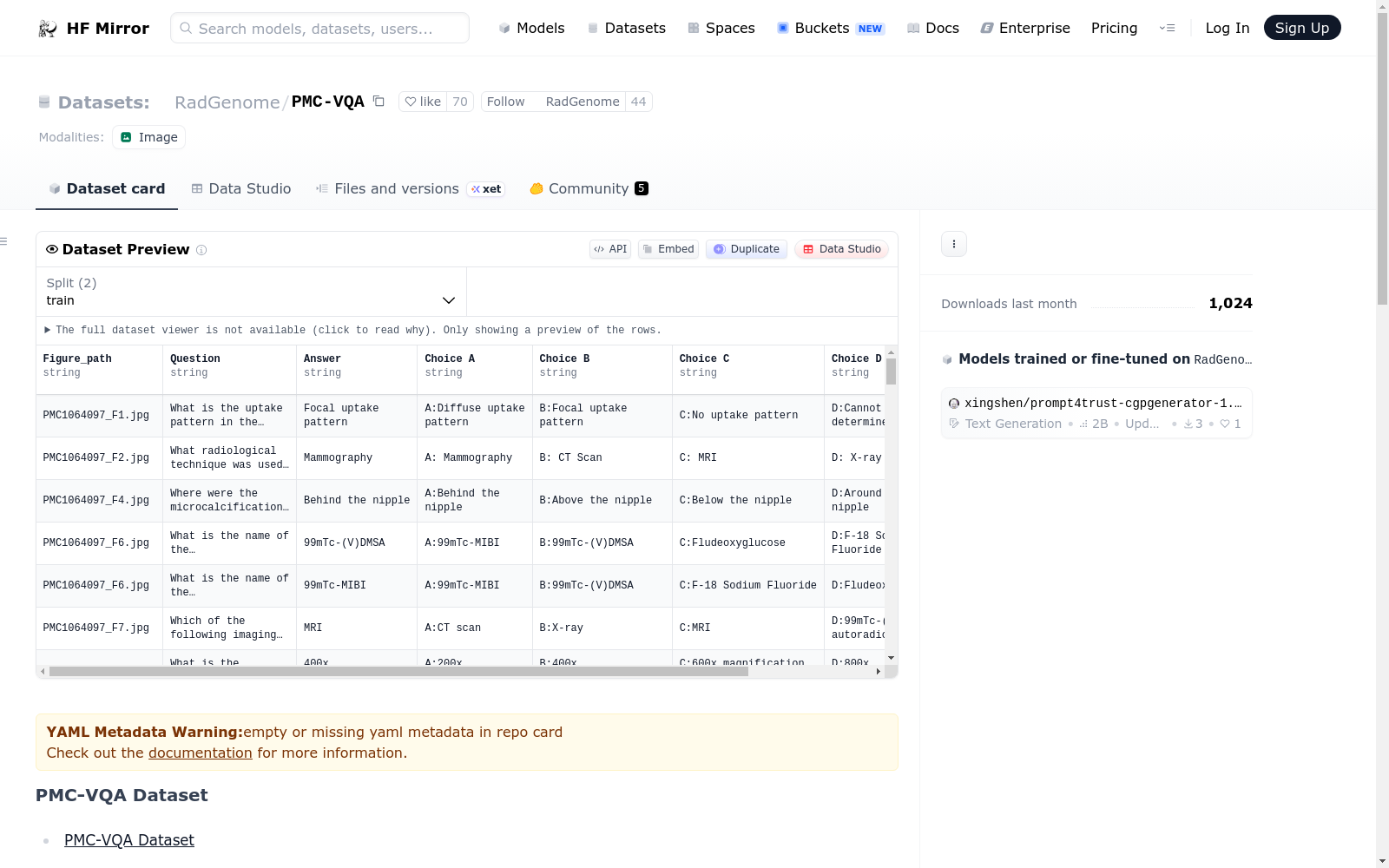The width and height of the screenshot is (1389, 868).
Task: Click the Embed button
Action: pos(668,249)
